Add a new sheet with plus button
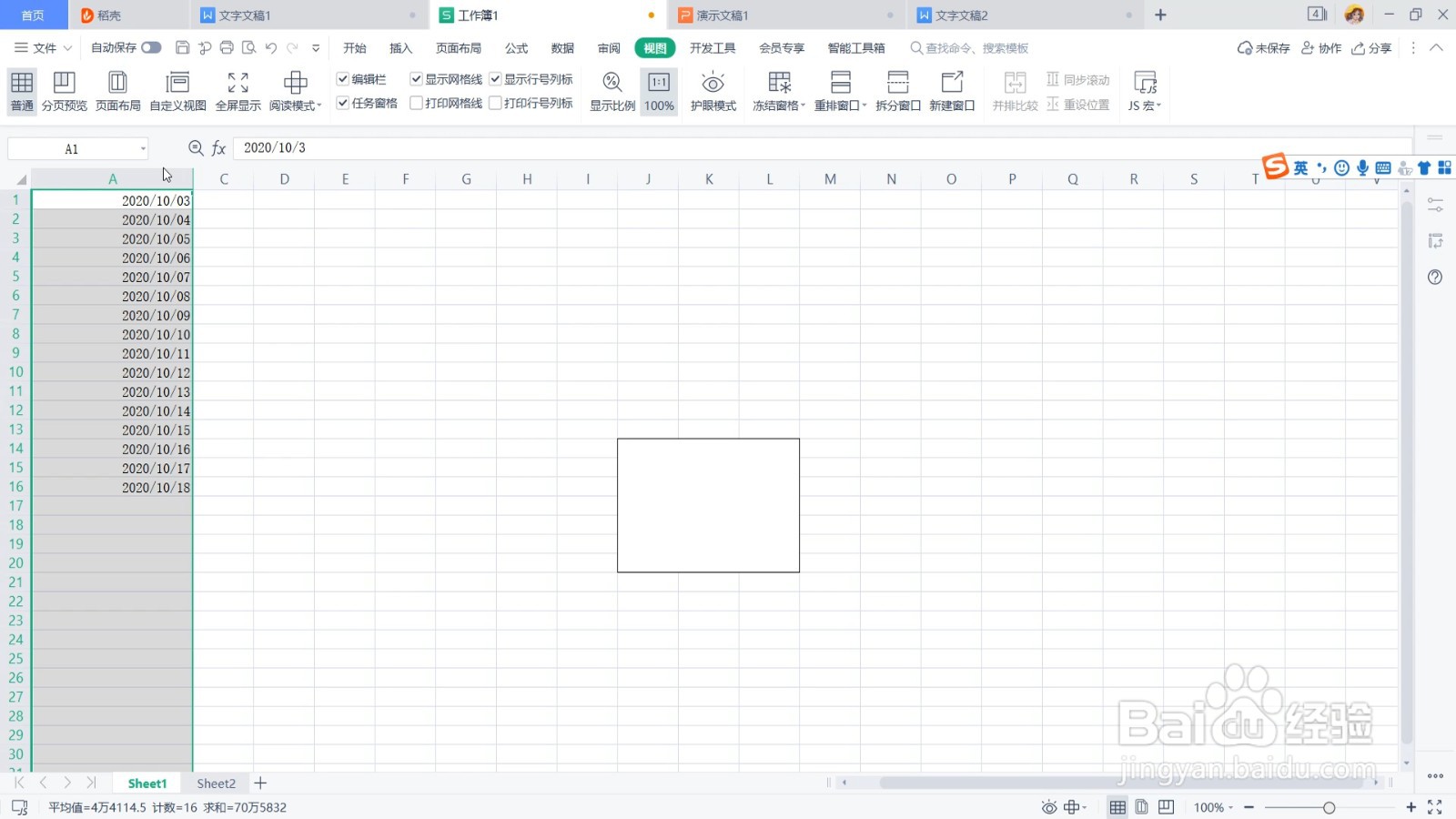The height and width of the screenshot is (819, 1456). pyautogui.click(x=260, y=783)
